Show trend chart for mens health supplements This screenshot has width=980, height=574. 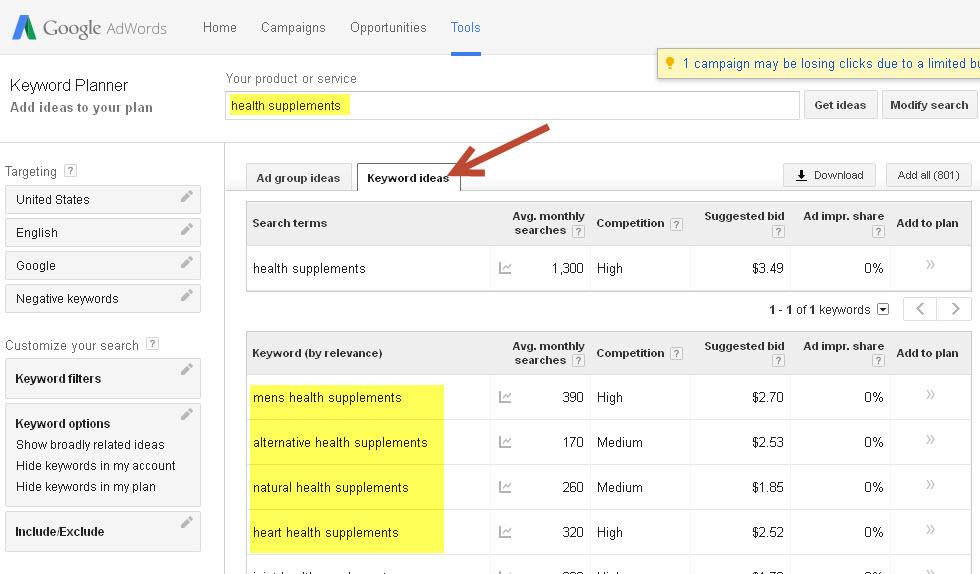pos(505,397)
